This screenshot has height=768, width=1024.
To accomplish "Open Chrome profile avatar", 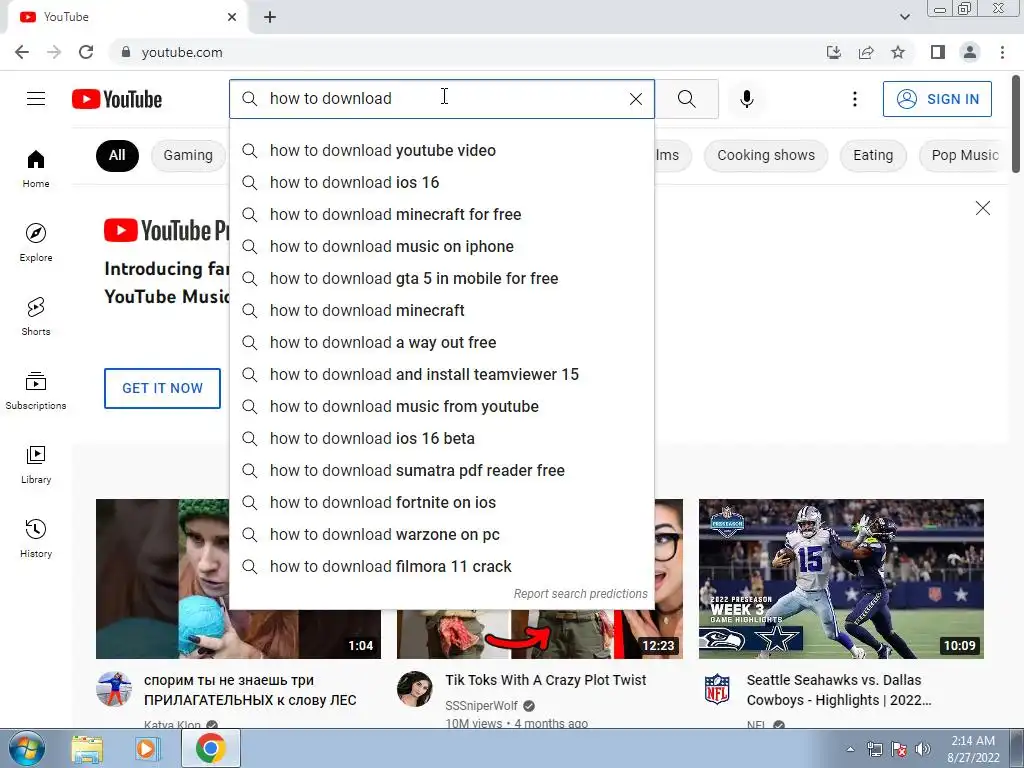I will pyautogui.click(x=970, y=52).
